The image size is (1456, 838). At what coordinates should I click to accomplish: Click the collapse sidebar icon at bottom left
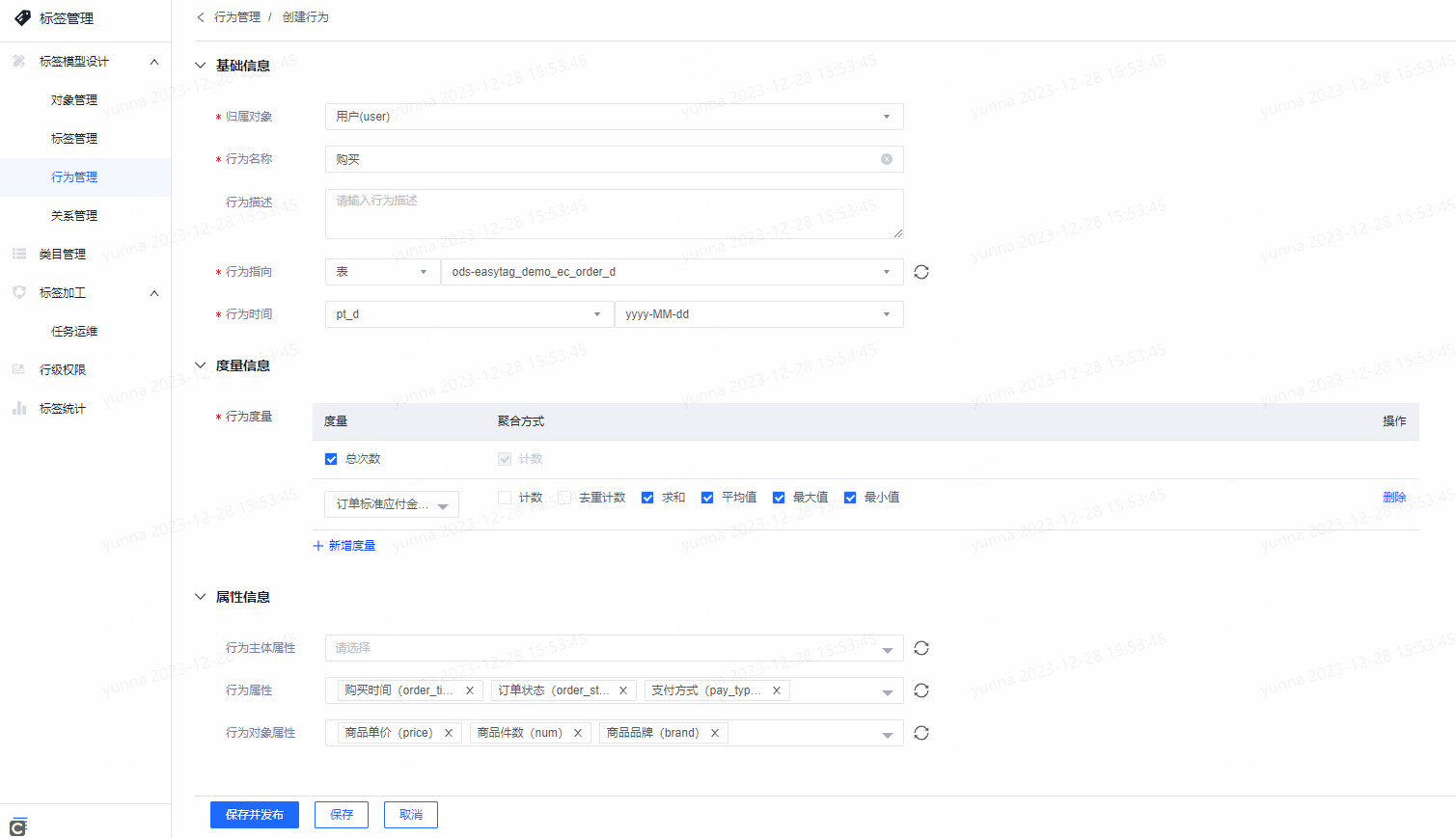[18, 826]
